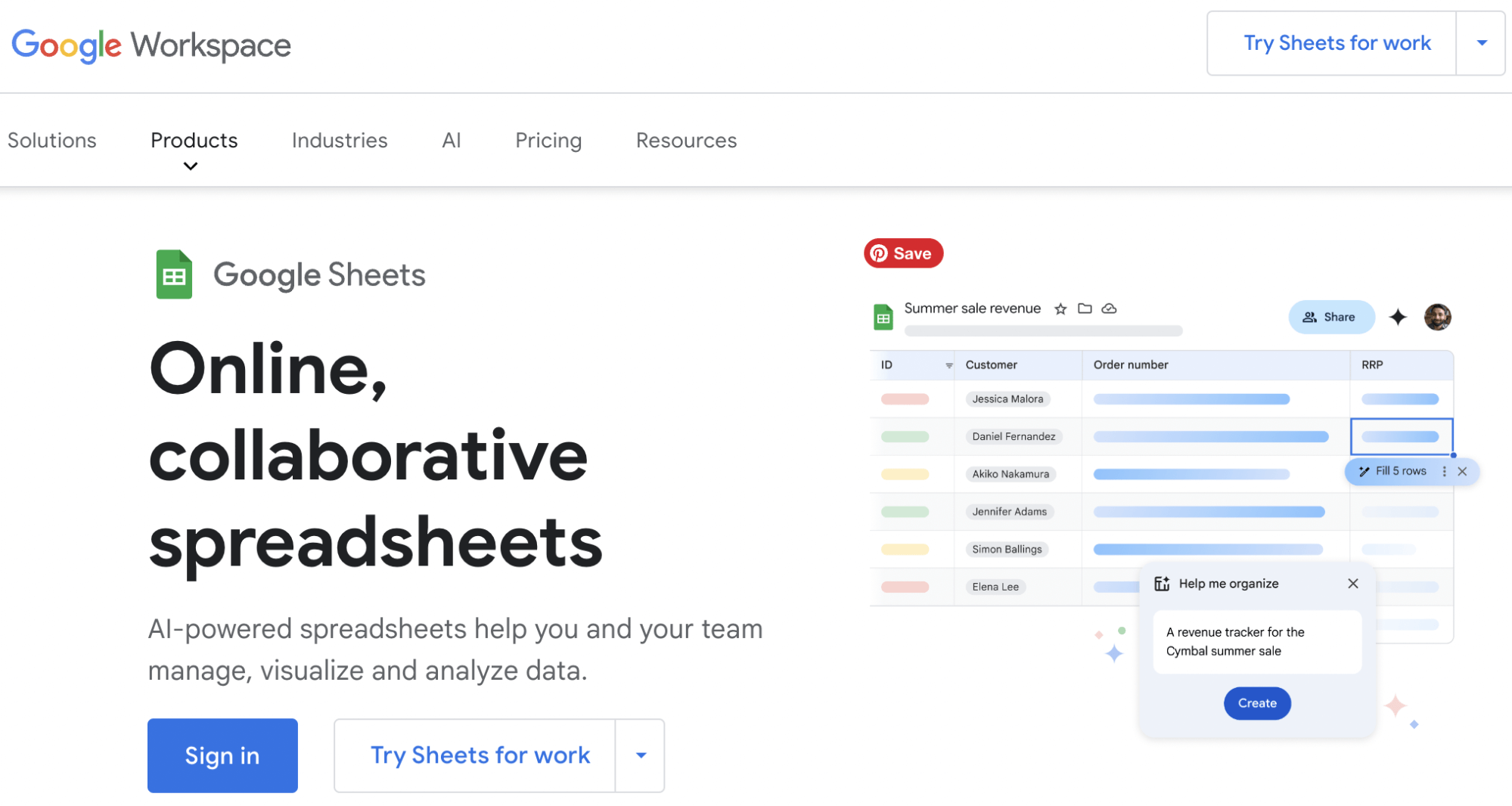This screenshot has height=806, width=1512.
Task: Go to the Pricing page
Action: (548, 141)
